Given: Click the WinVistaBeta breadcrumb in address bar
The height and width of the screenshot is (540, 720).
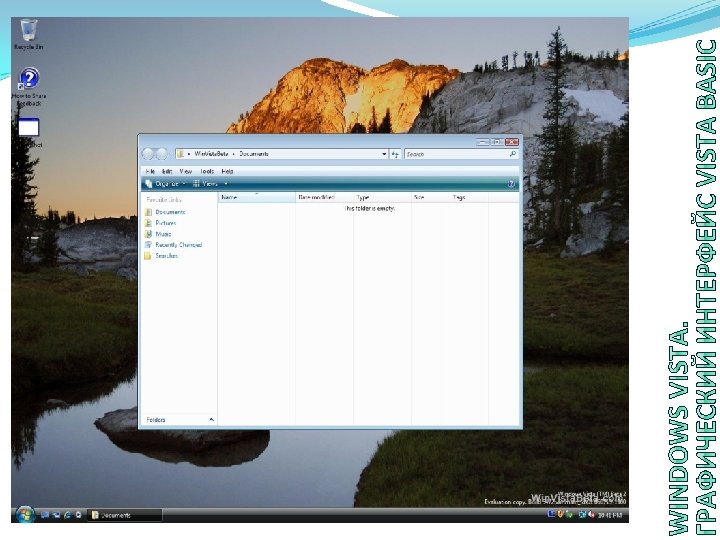Looking at the screenshot, I should (x=211, y=154).
